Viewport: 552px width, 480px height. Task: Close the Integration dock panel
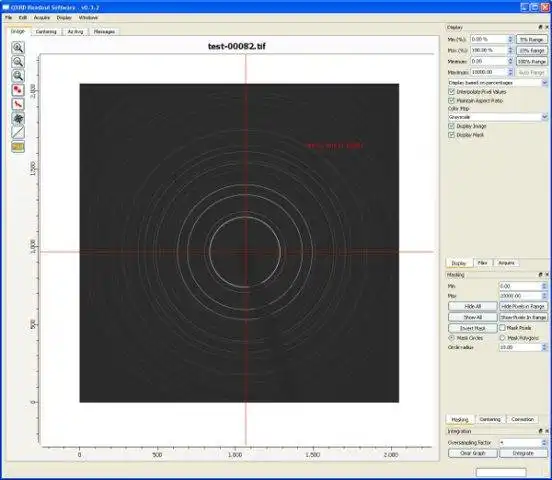pos(547,431)
